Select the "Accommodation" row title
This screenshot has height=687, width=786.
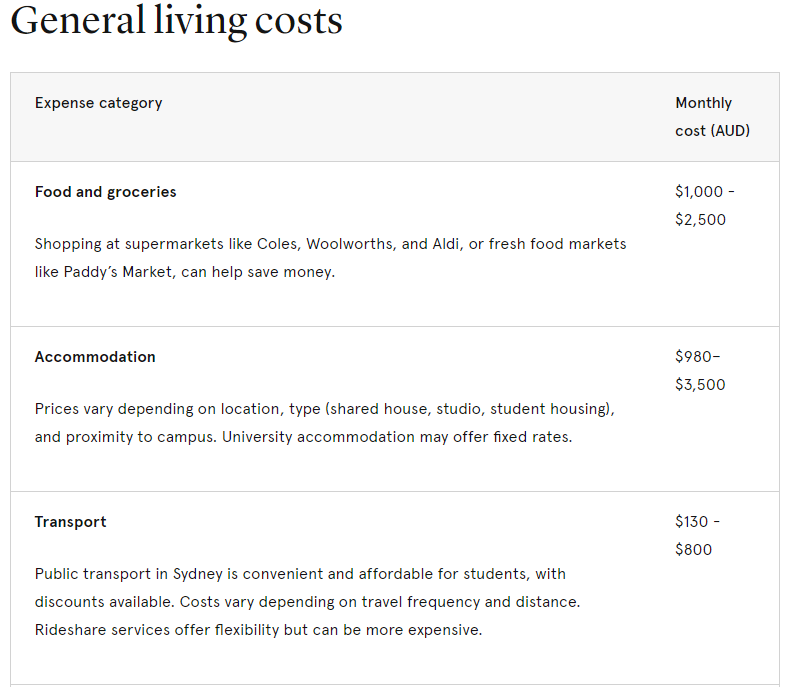point(95,357)
